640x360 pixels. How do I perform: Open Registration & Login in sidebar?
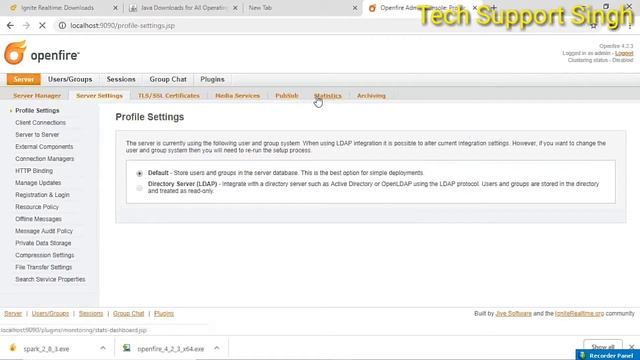[42, 195]
